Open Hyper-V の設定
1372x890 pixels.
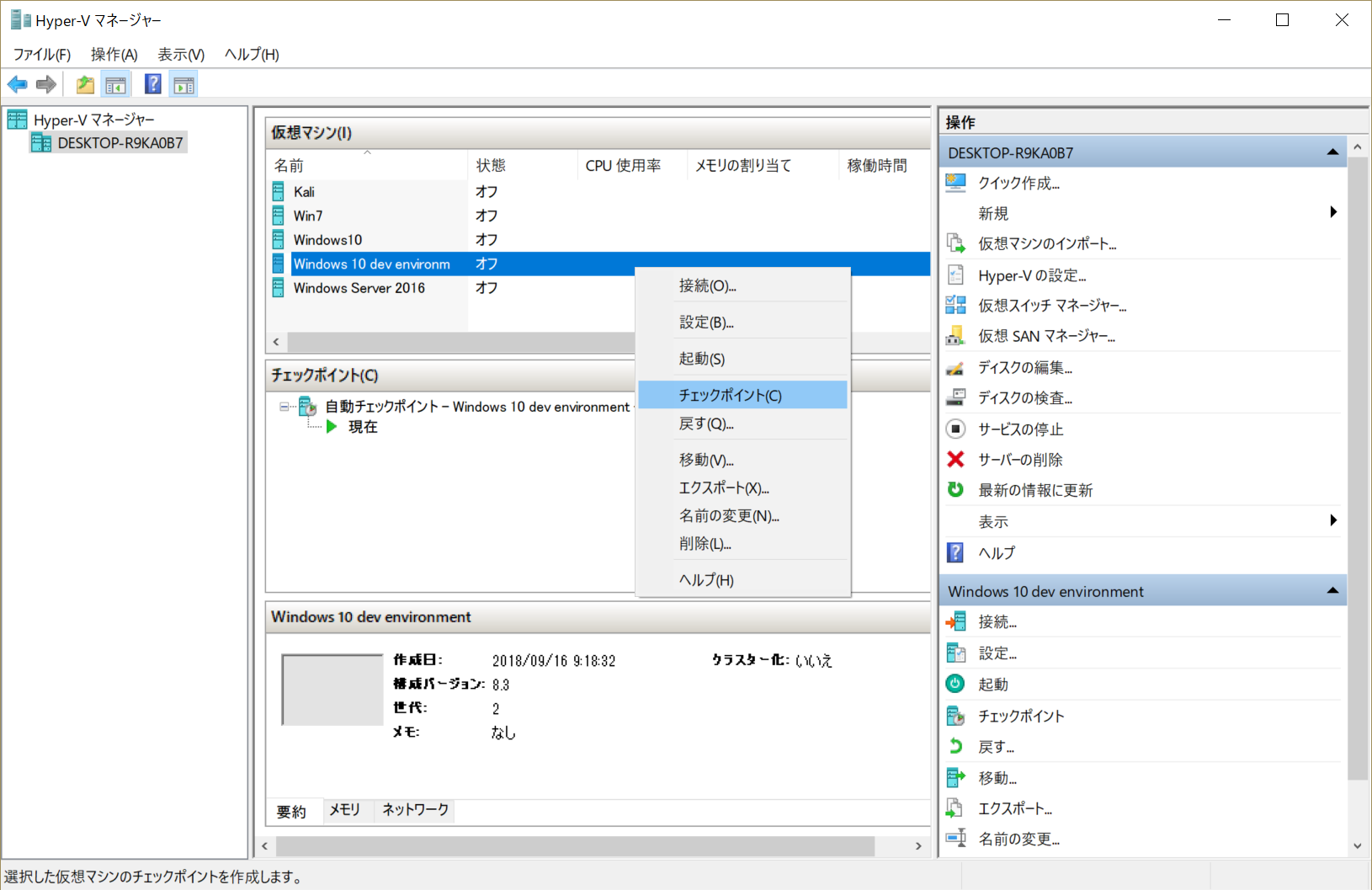coord(1032,274)
